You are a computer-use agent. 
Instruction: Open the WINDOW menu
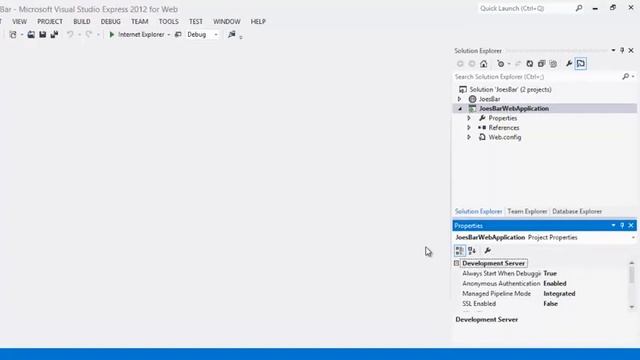click(227, 22)
